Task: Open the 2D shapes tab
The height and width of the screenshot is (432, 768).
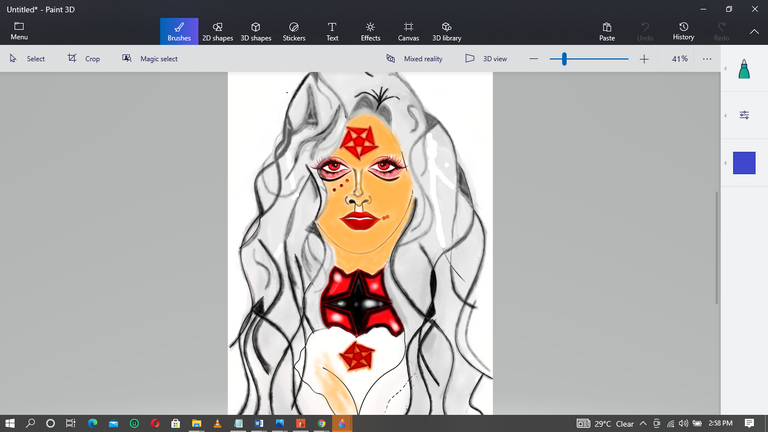Action: click(217, 31)
